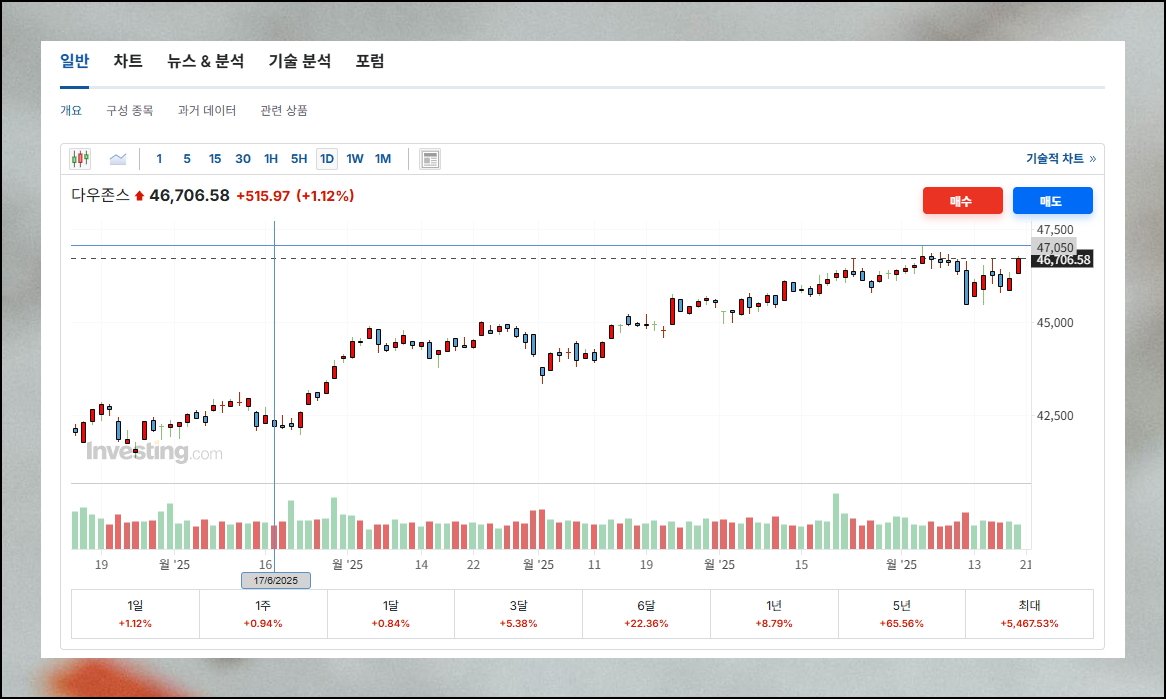Select the 6달 performance period

pyautogui.click(x=646, y=614)
